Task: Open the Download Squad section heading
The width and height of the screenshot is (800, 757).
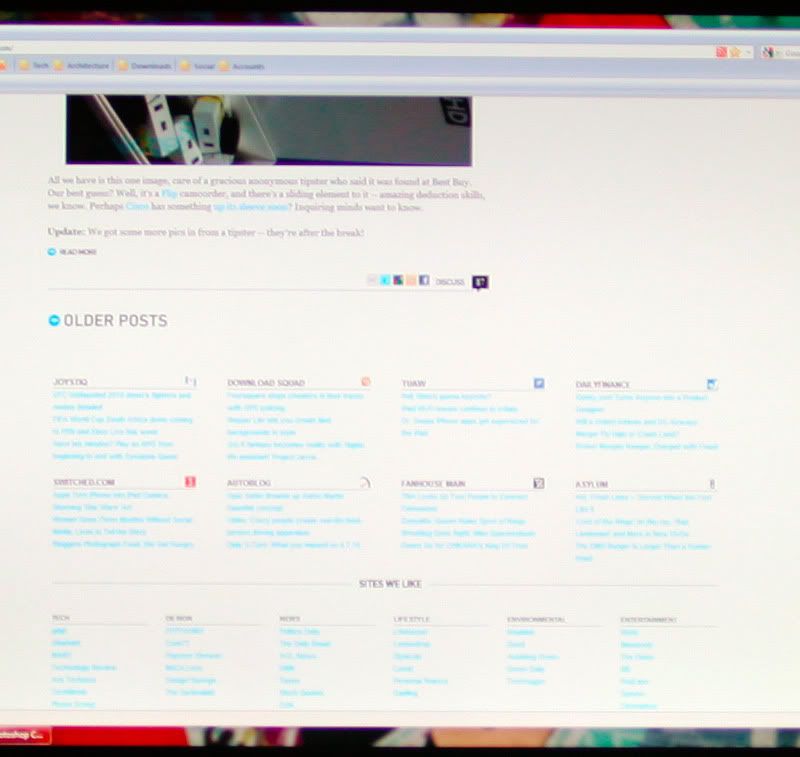Action: (266, 383)
